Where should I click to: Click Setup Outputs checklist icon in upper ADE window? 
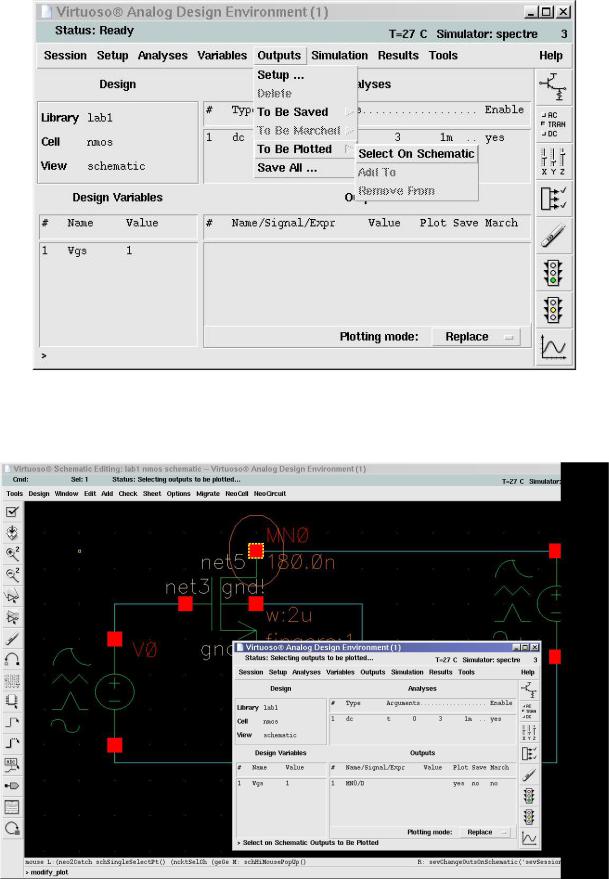[x=552, y=198]
